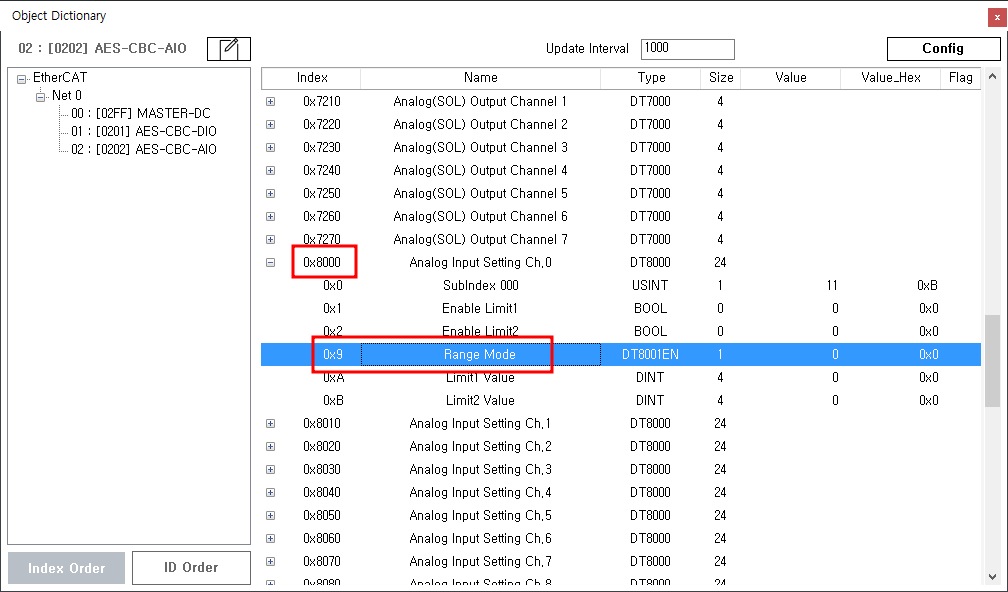Expand the 0x8010 Analog Input Setting Ch.1

coord(270,424)
